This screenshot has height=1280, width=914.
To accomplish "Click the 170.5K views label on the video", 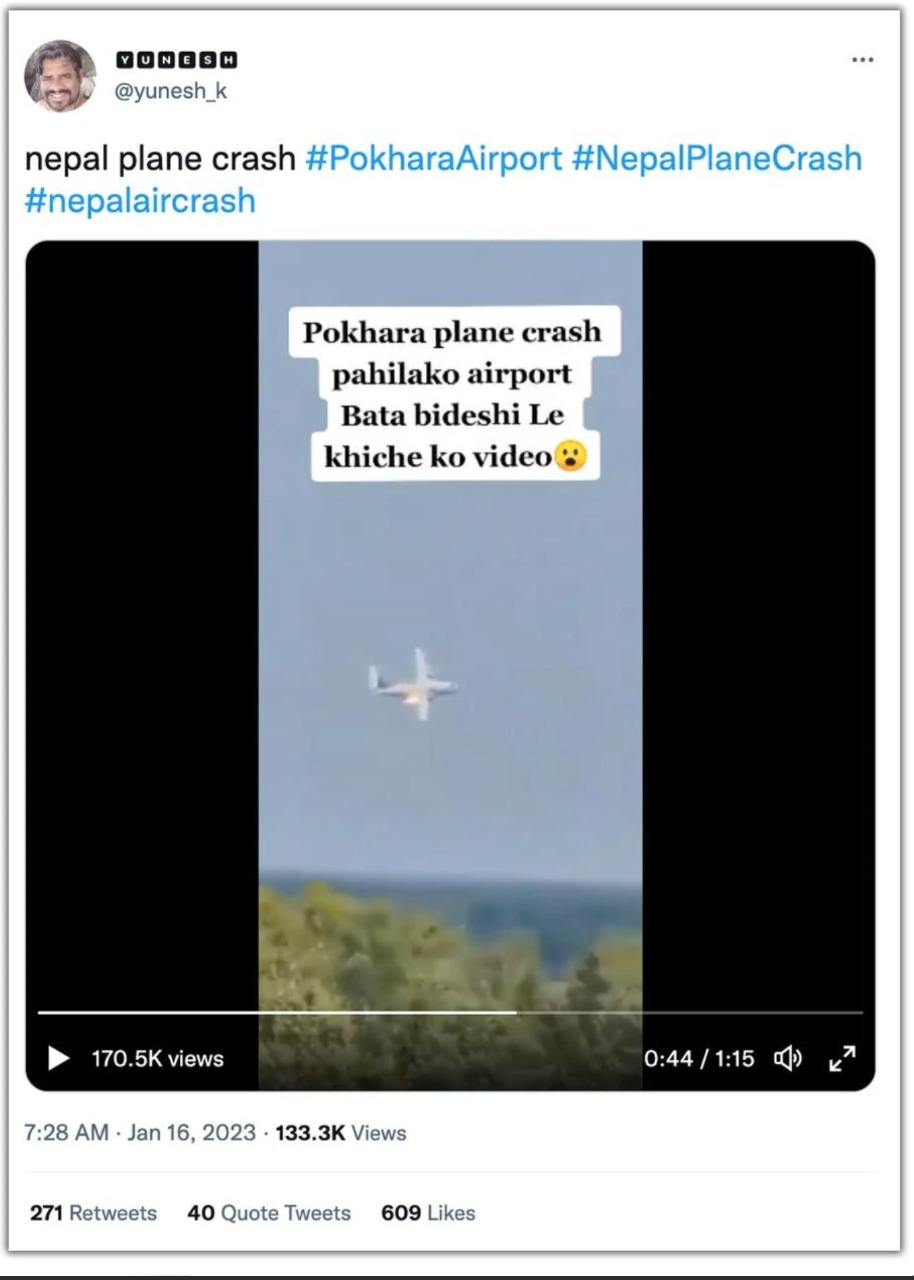I will (157, 1058).
